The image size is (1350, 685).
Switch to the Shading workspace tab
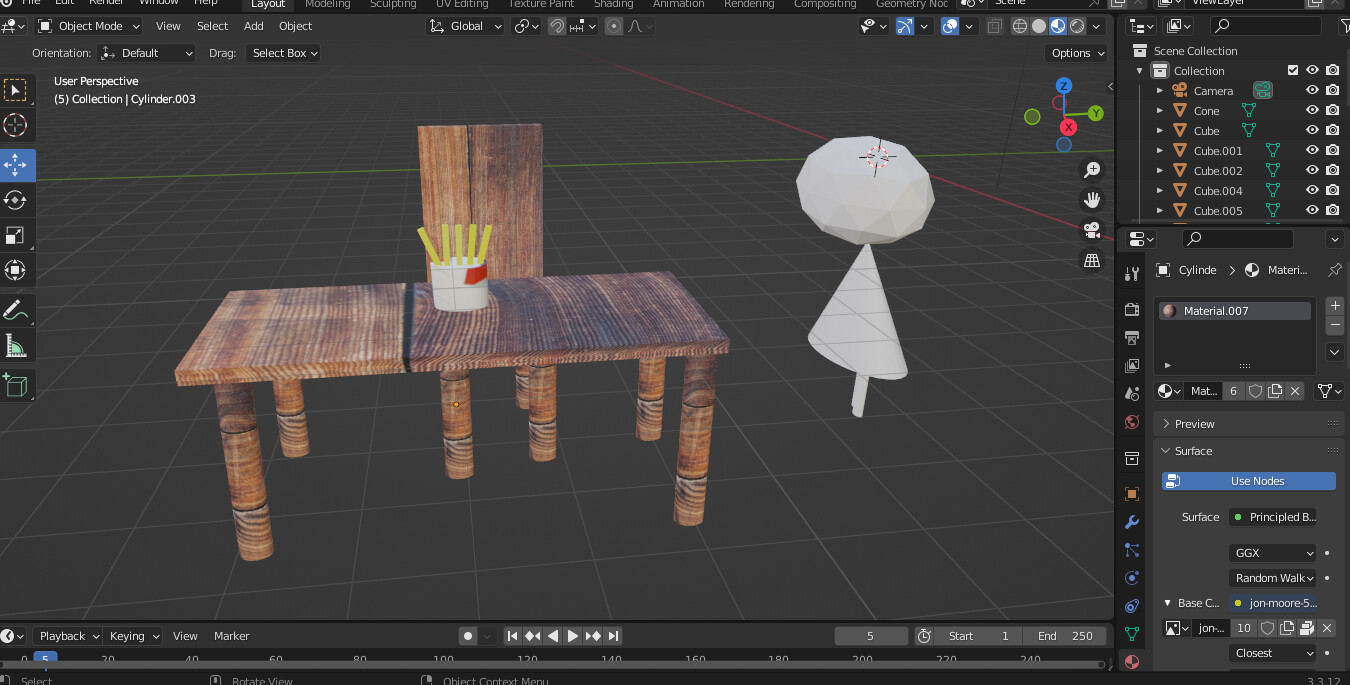[x=614, y=4]
